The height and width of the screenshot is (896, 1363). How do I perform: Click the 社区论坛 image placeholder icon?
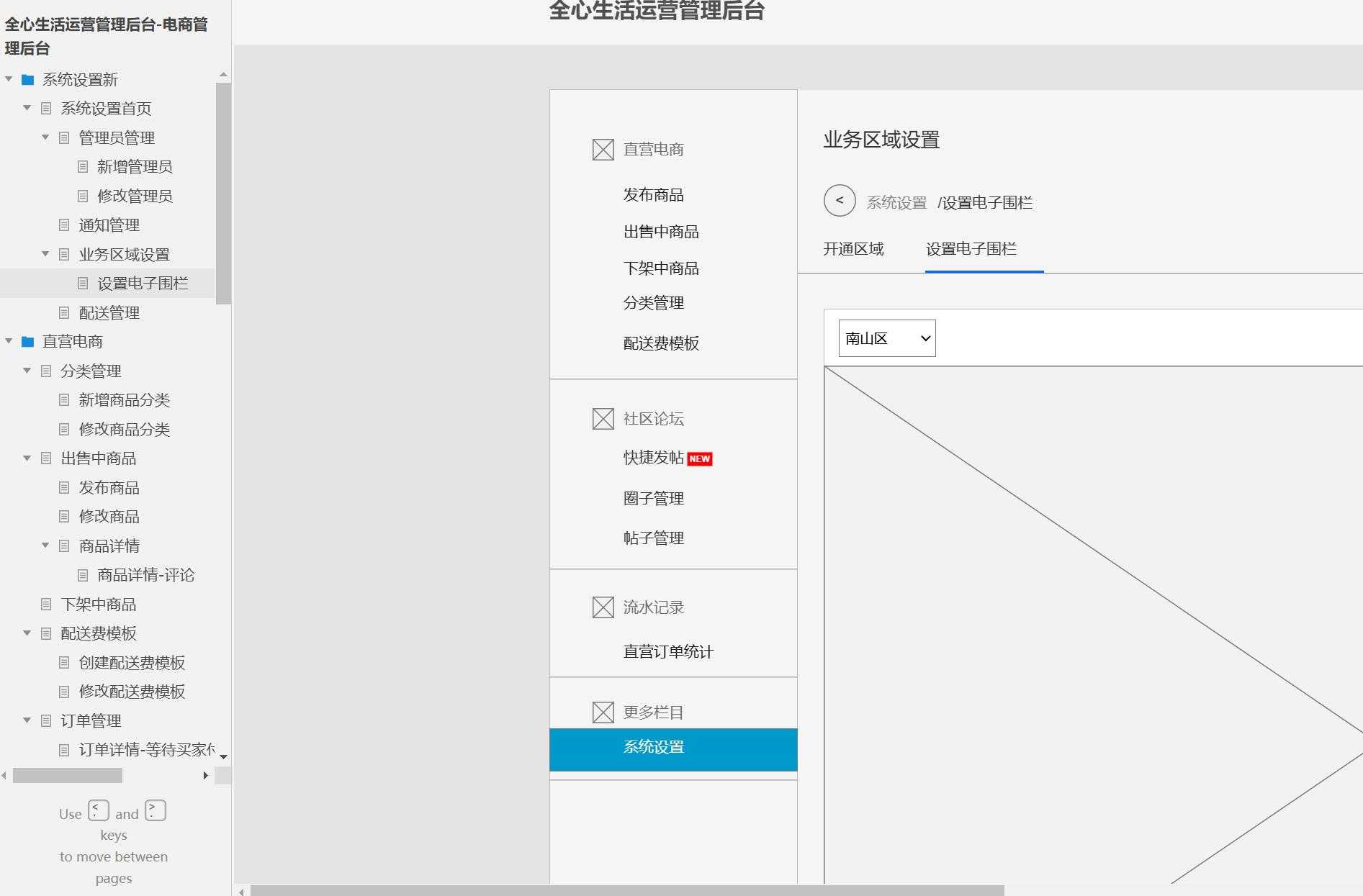(x=602, y=418)
